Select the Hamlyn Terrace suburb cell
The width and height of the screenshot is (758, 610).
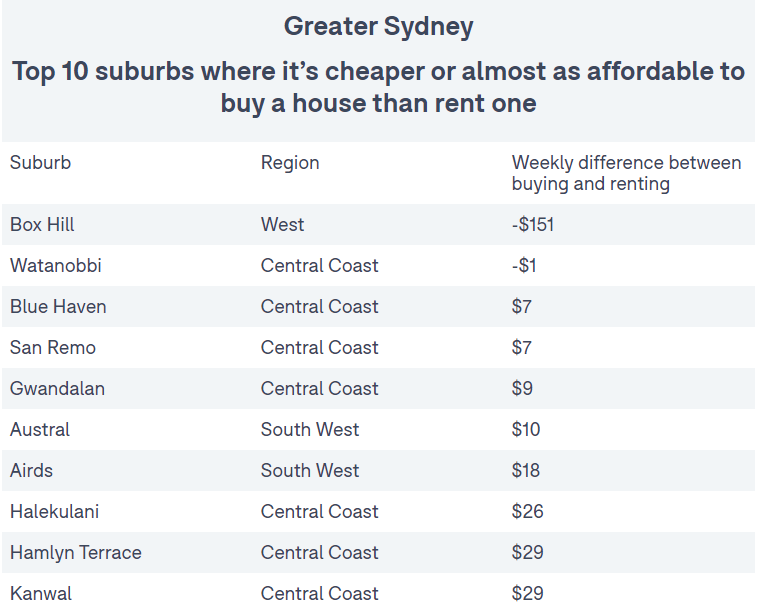coord(75,553)
